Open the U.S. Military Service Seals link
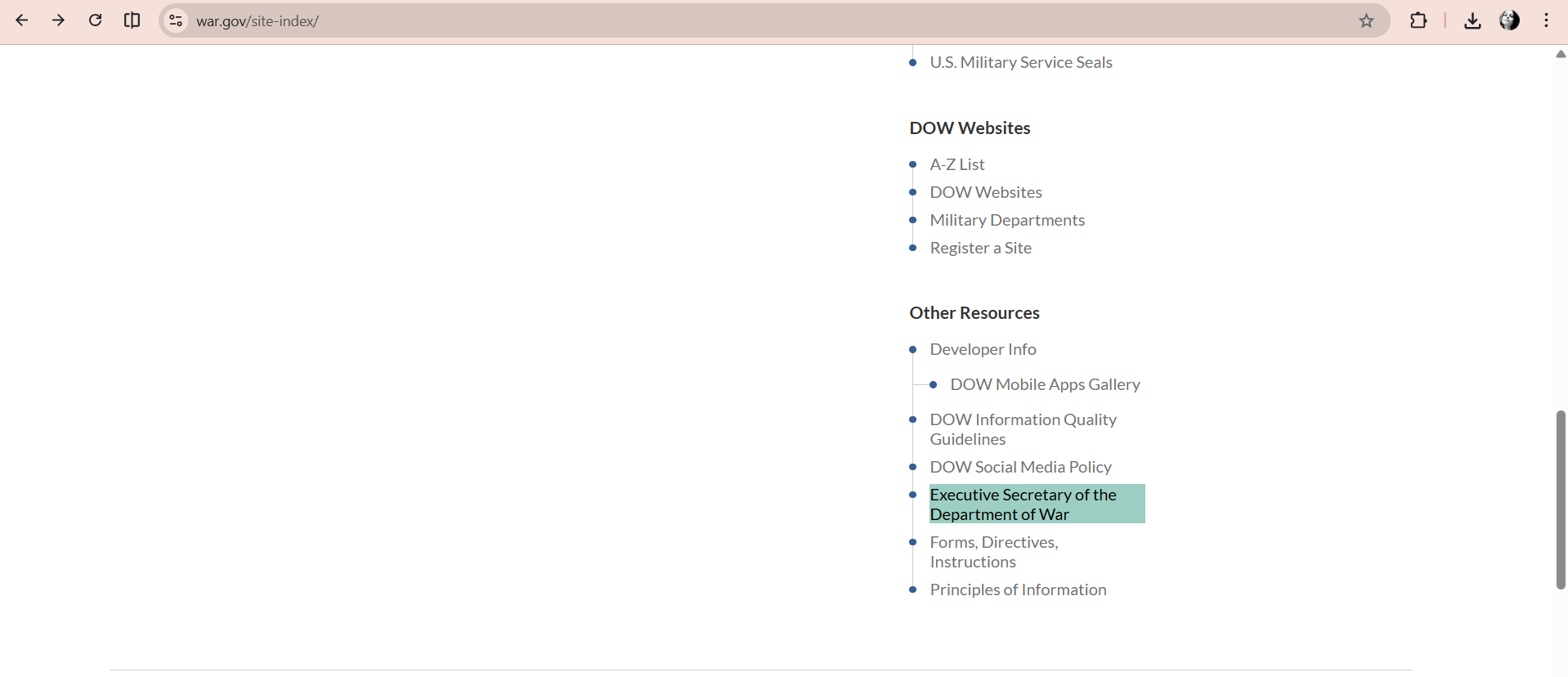 [1020, 62]
